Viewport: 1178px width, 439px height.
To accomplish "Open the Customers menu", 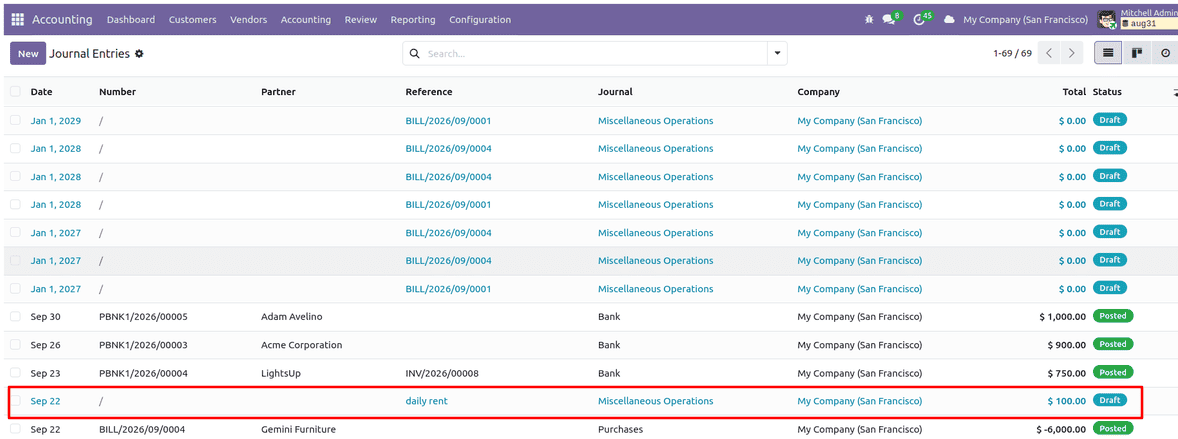I will pos(192,20).
